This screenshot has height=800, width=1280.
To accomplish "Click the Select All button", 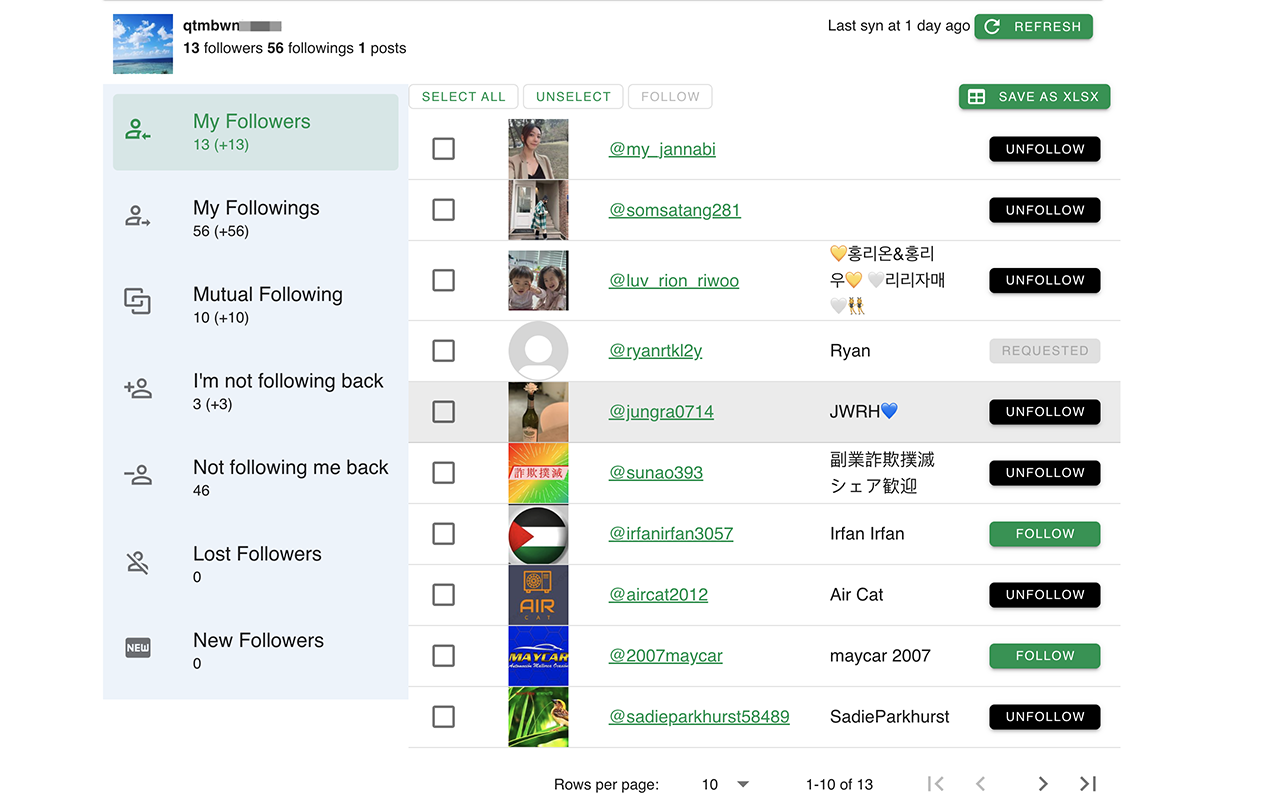I will click(x=463, y=97).
